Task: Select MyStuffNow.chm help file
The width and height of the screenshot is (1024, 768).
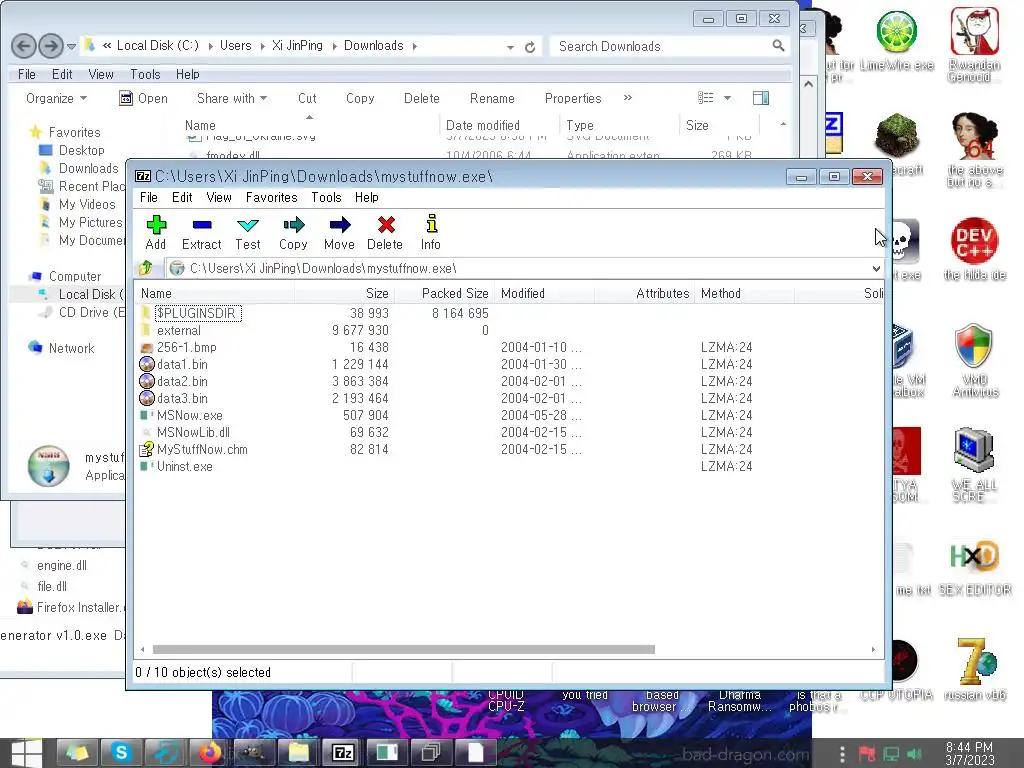Action: (202, 449)
